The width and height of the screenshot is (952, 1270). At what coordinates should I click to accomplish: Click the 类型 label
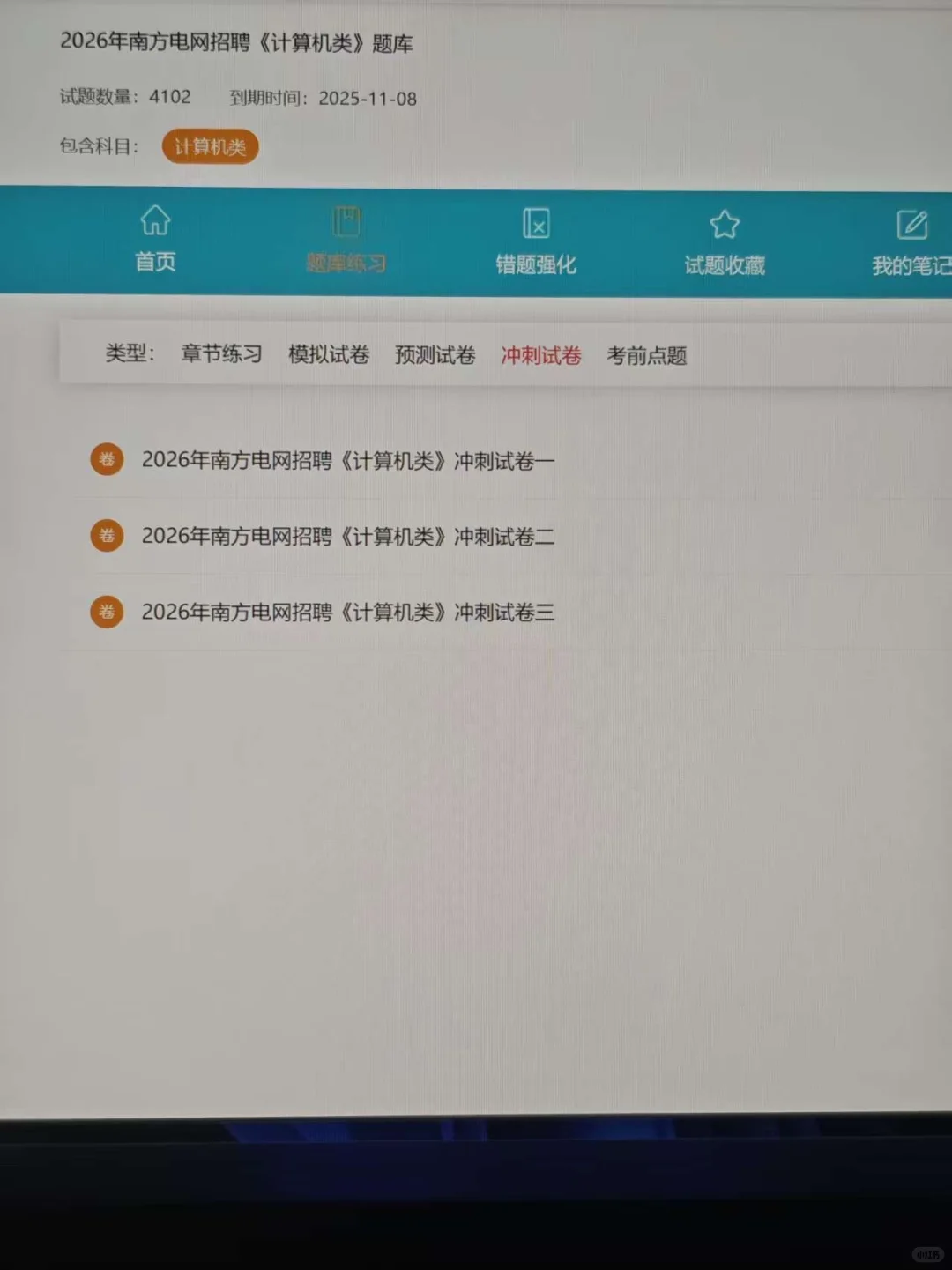(x=130, y=353)
